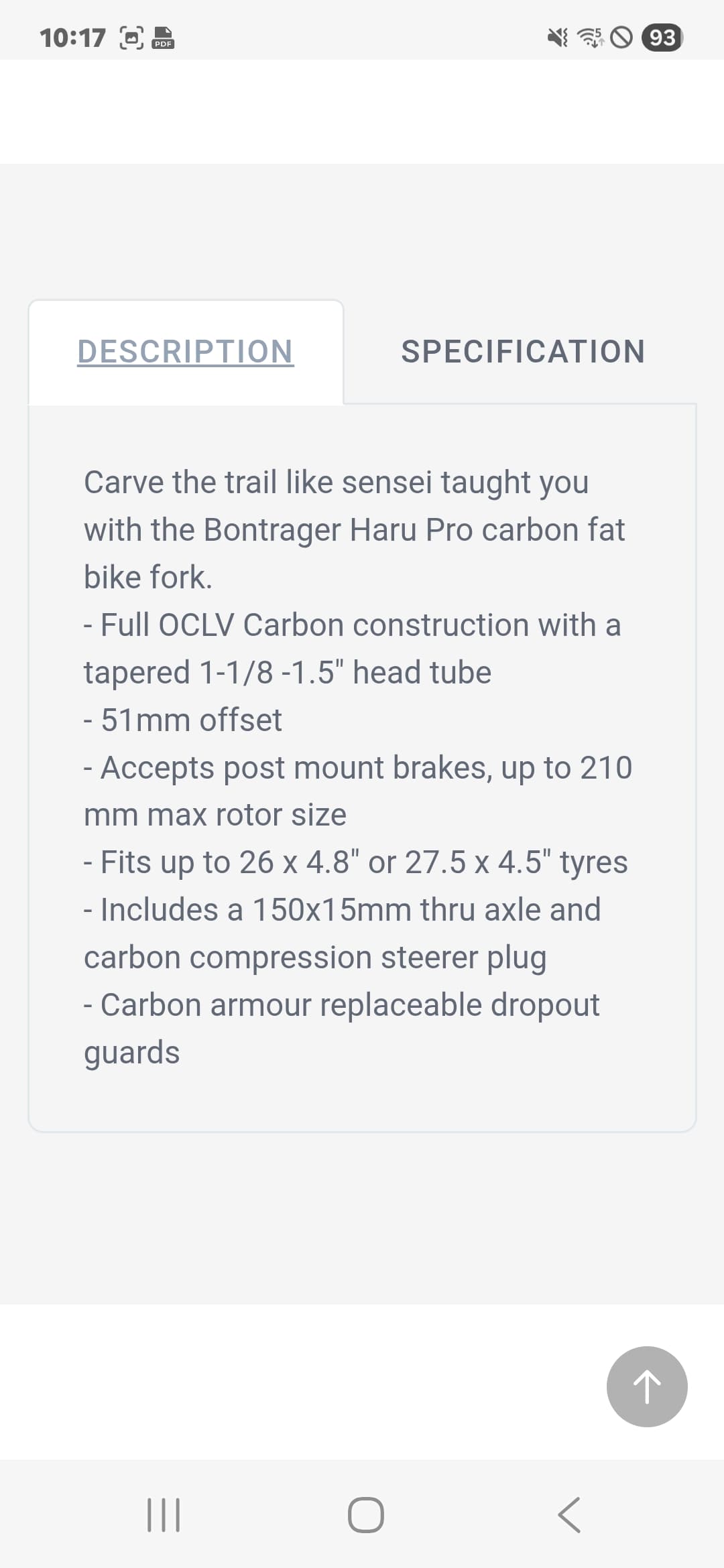Tap the screenshot capture icon in status bar
The height and width of the screenshot is (1568, 724).
coord(130,39)
